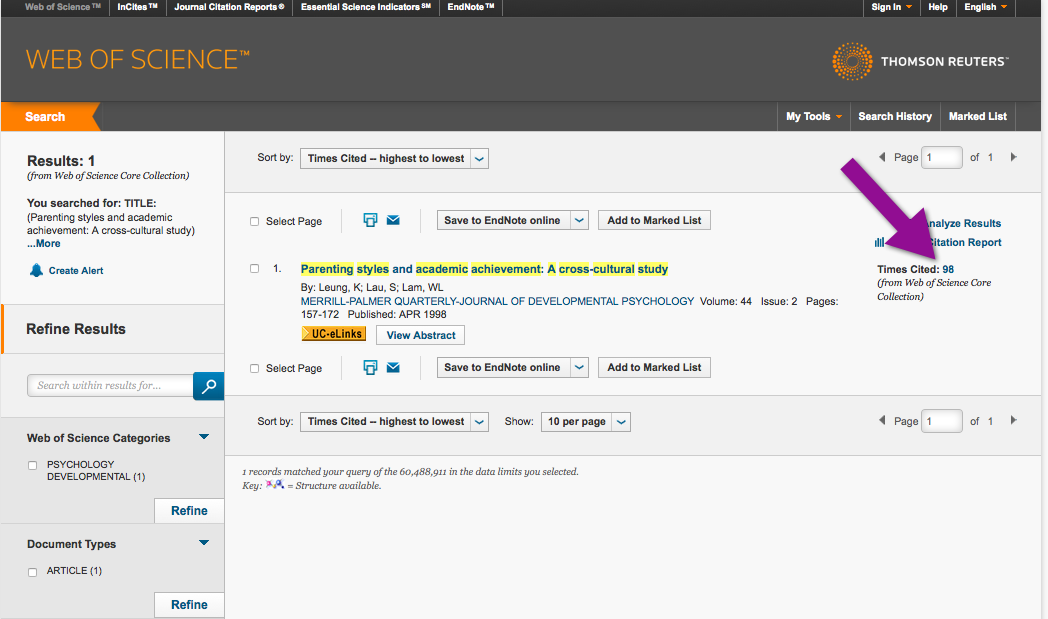Screen dimensions: 1048x619
Task: Click the Times Cited 98 count
Action: coord(948,269)
